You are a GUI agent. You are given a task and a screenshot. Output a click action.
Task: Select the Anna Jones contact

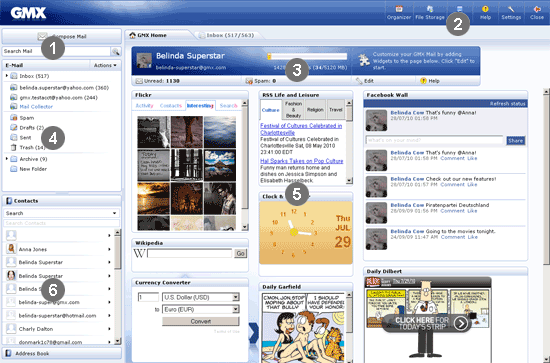click(58, 249)
